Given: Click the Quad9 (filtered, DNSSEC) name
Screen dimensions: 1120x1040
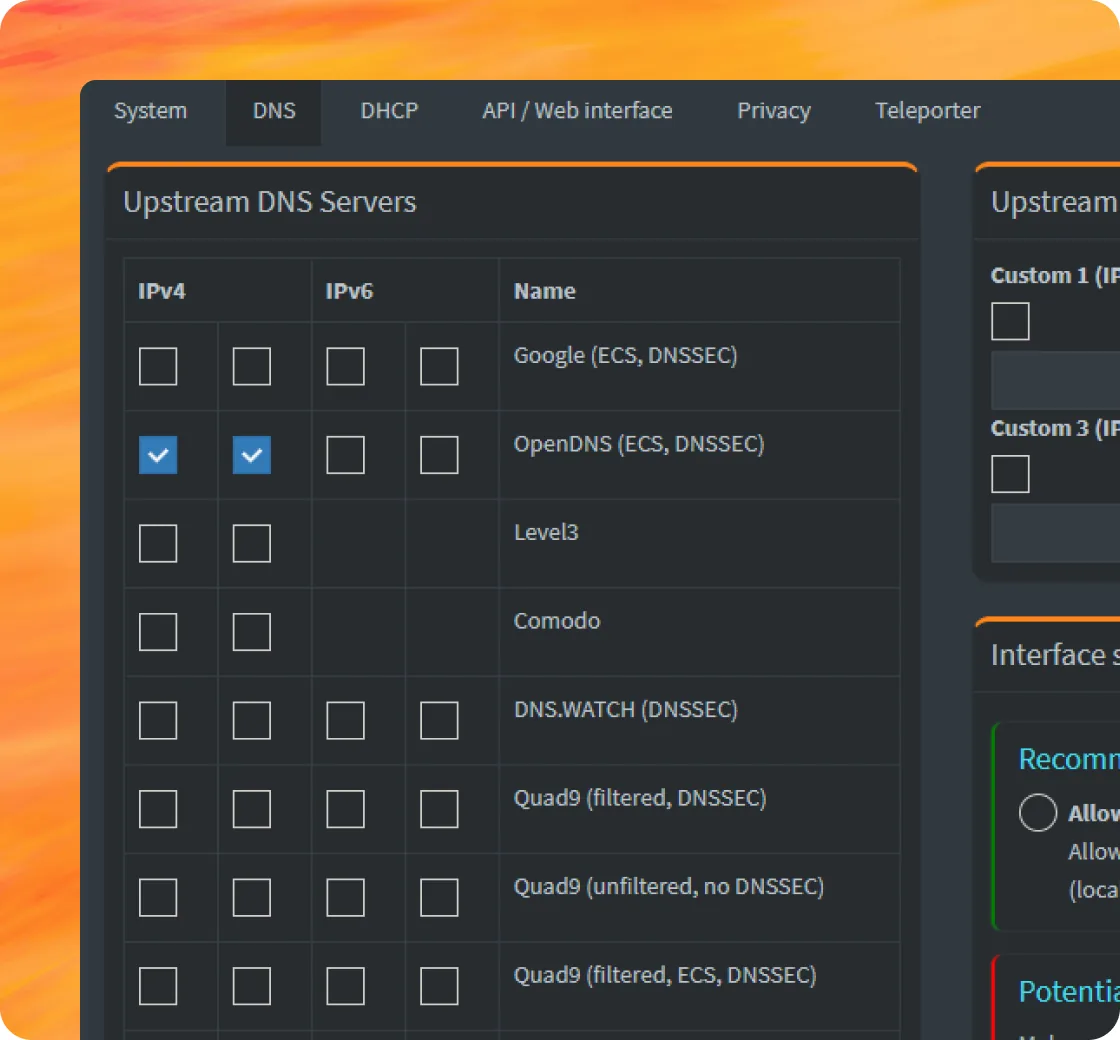Looking at the screenshot, I should pos(640,799).
